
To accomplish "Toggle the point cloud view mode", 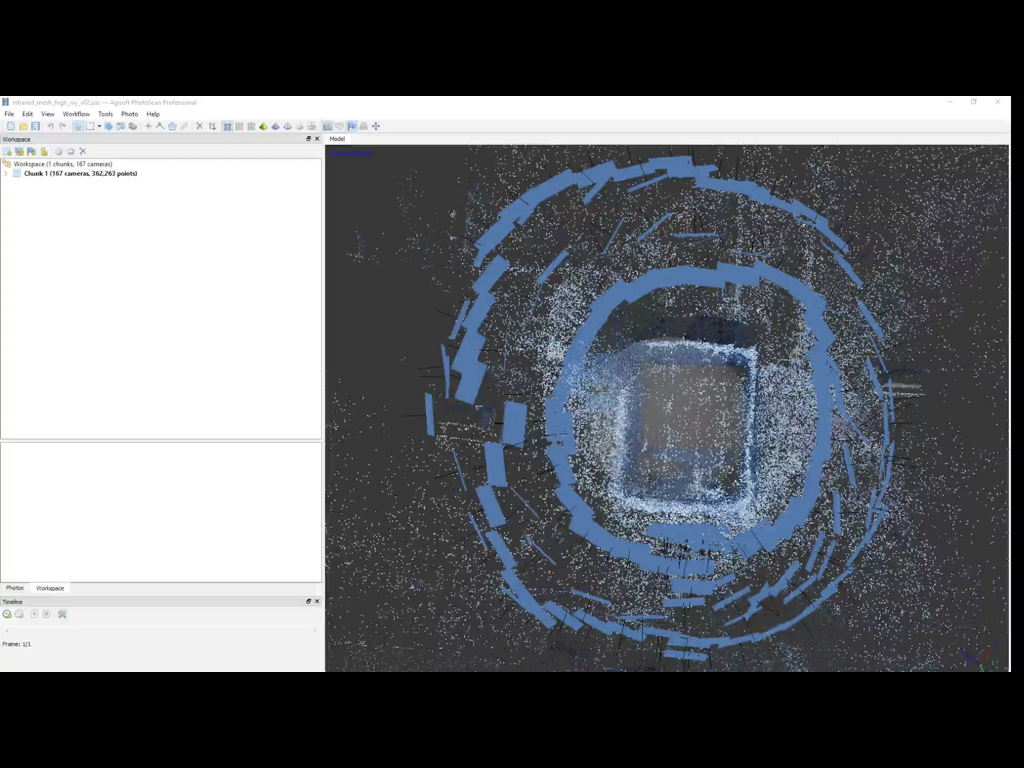I will 227,126.
